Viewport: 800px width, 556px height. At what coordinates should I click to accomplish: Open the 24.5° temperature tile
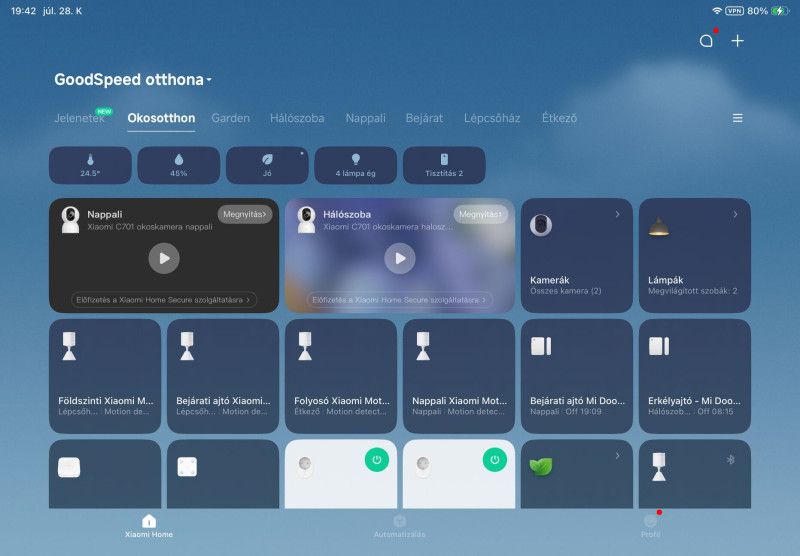click(x=90, y=165)
